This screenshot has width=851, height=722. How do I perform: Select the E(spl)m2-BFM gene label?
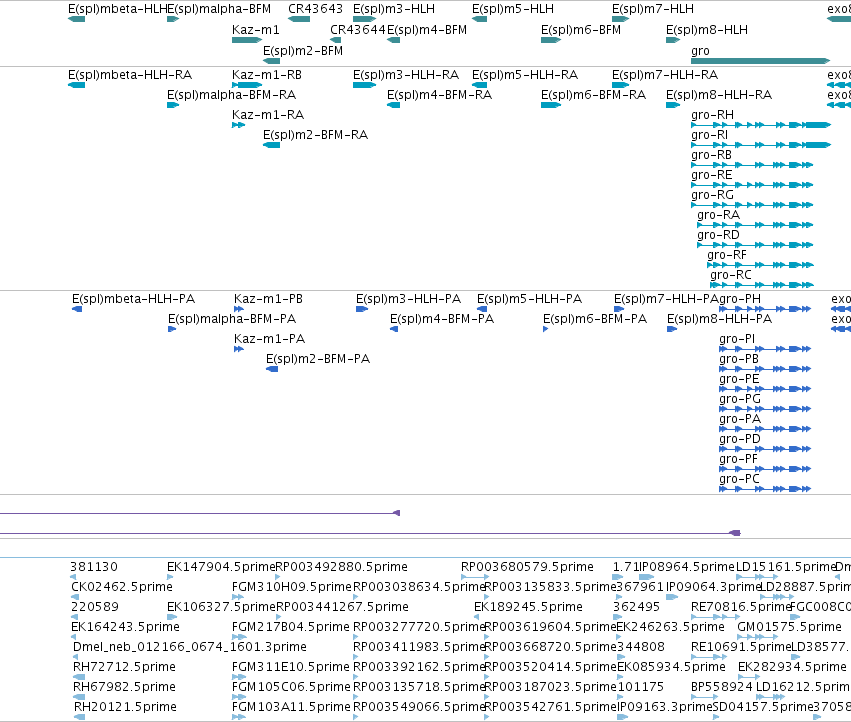[x=303, y=51]
